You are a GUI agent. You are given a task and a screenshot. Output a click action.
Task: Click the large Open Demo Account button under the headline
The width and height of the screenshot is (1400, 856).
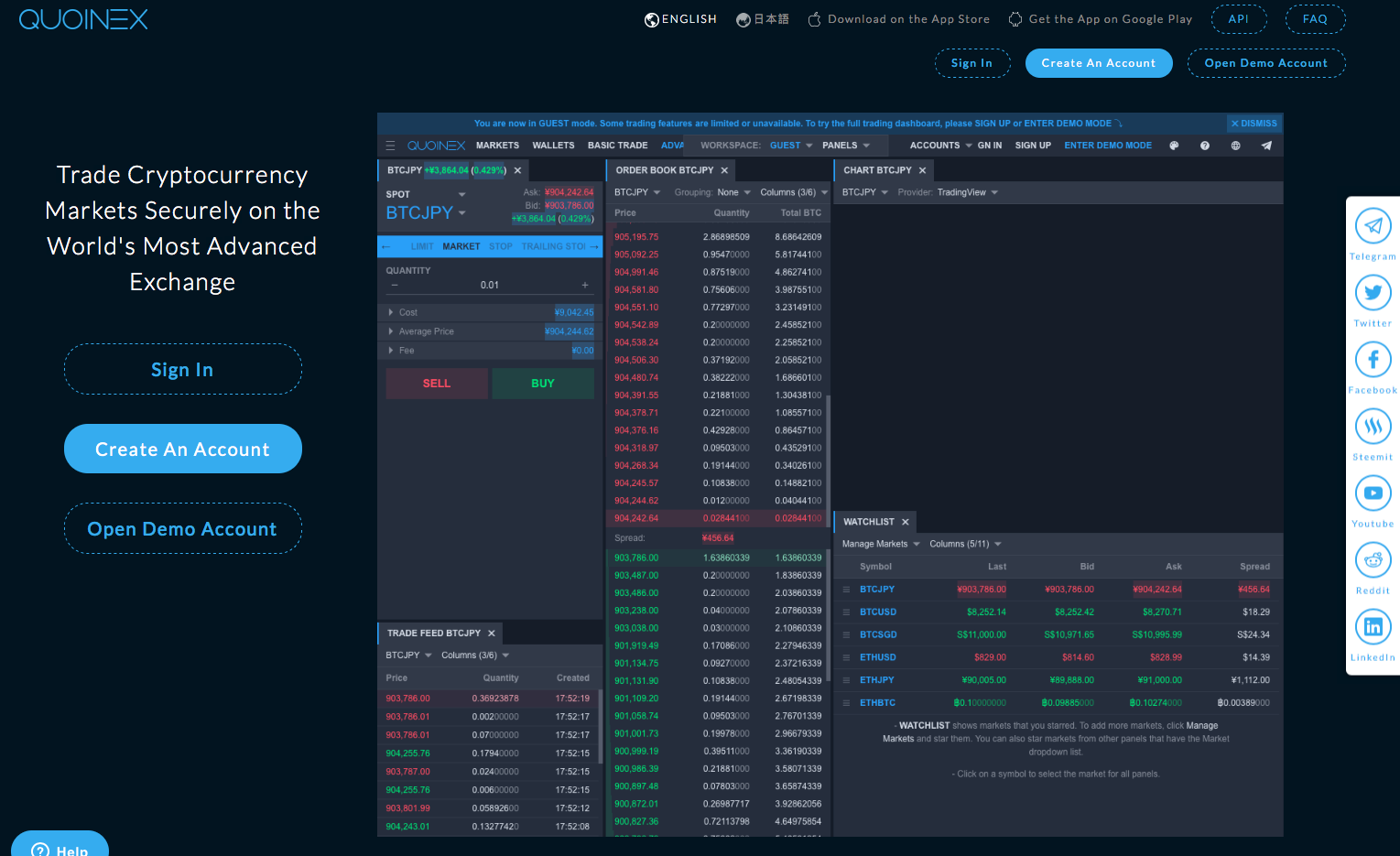183,528
